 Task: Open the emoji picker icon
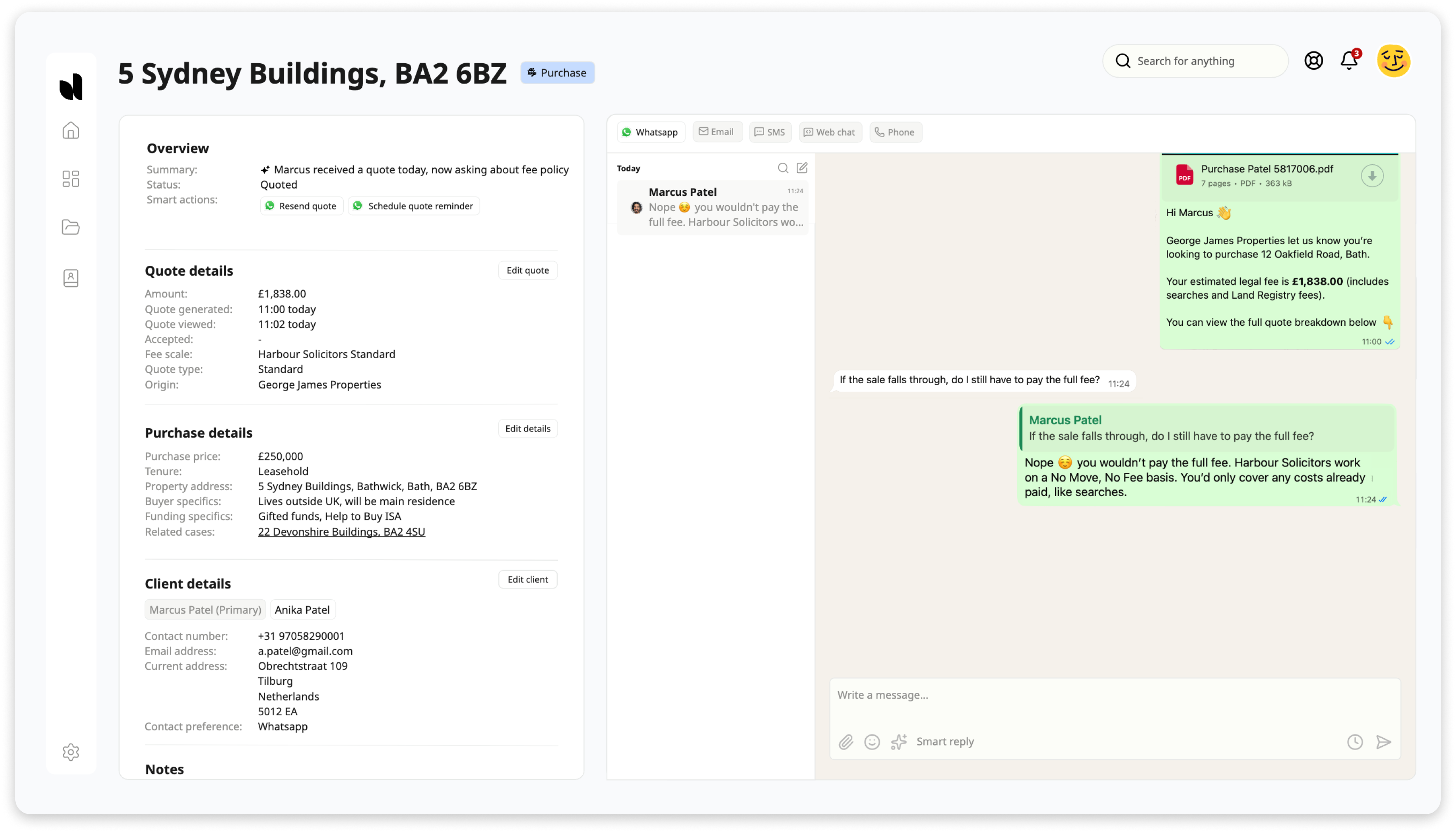click(872, 742)
